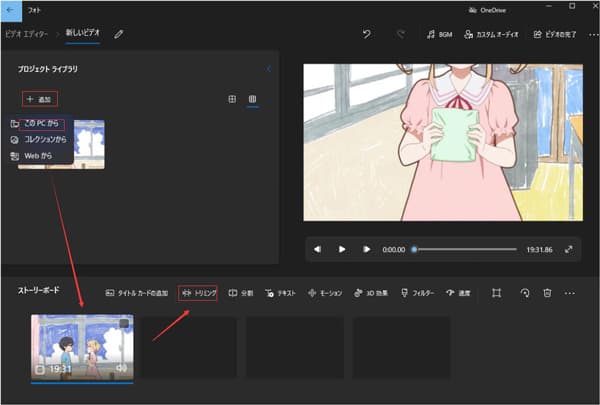
Task: Click the 0:00.00 current time
Action: [x=394, y=250]
